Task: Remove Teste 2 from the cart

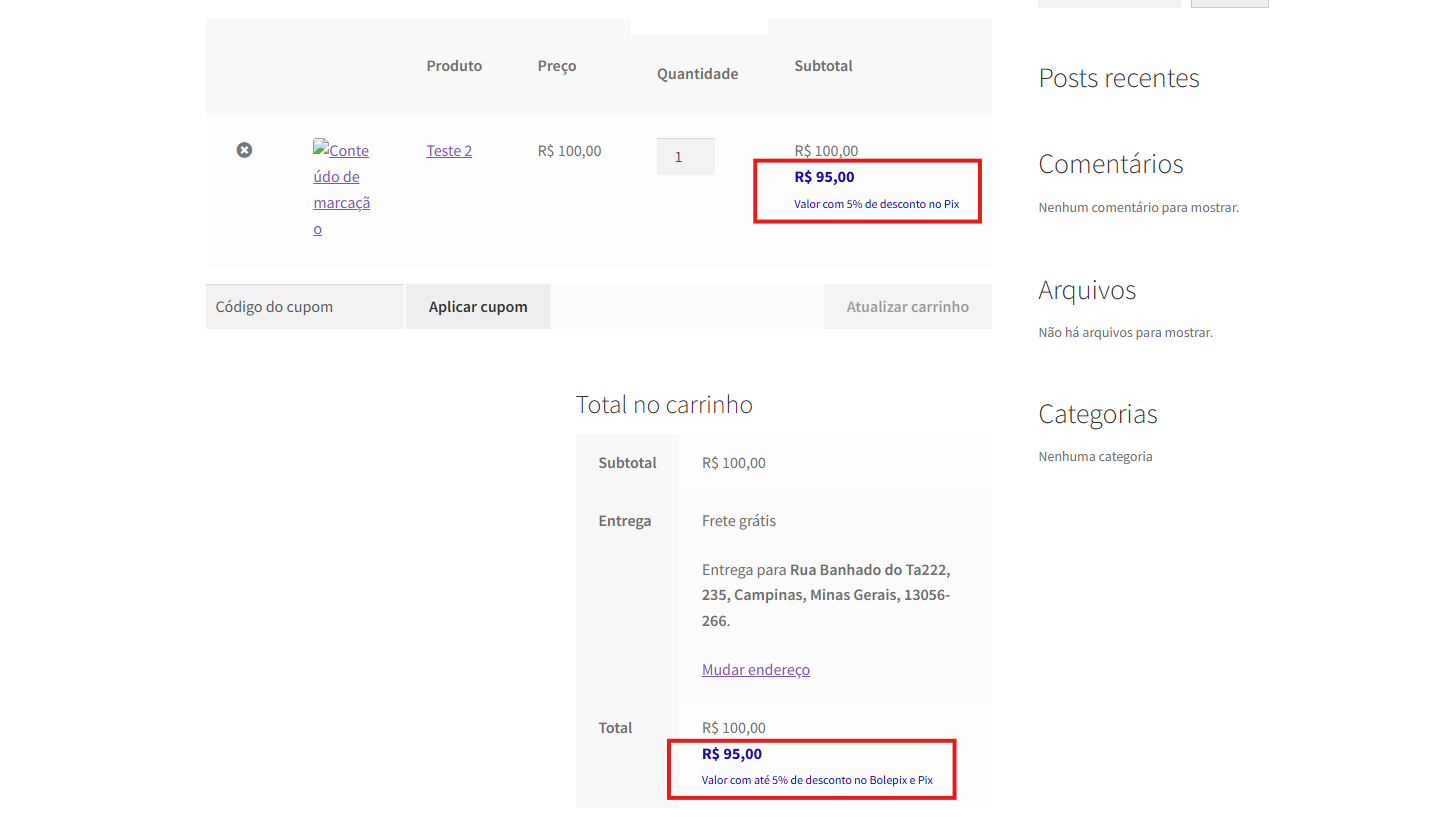Action: pos(244,150)
